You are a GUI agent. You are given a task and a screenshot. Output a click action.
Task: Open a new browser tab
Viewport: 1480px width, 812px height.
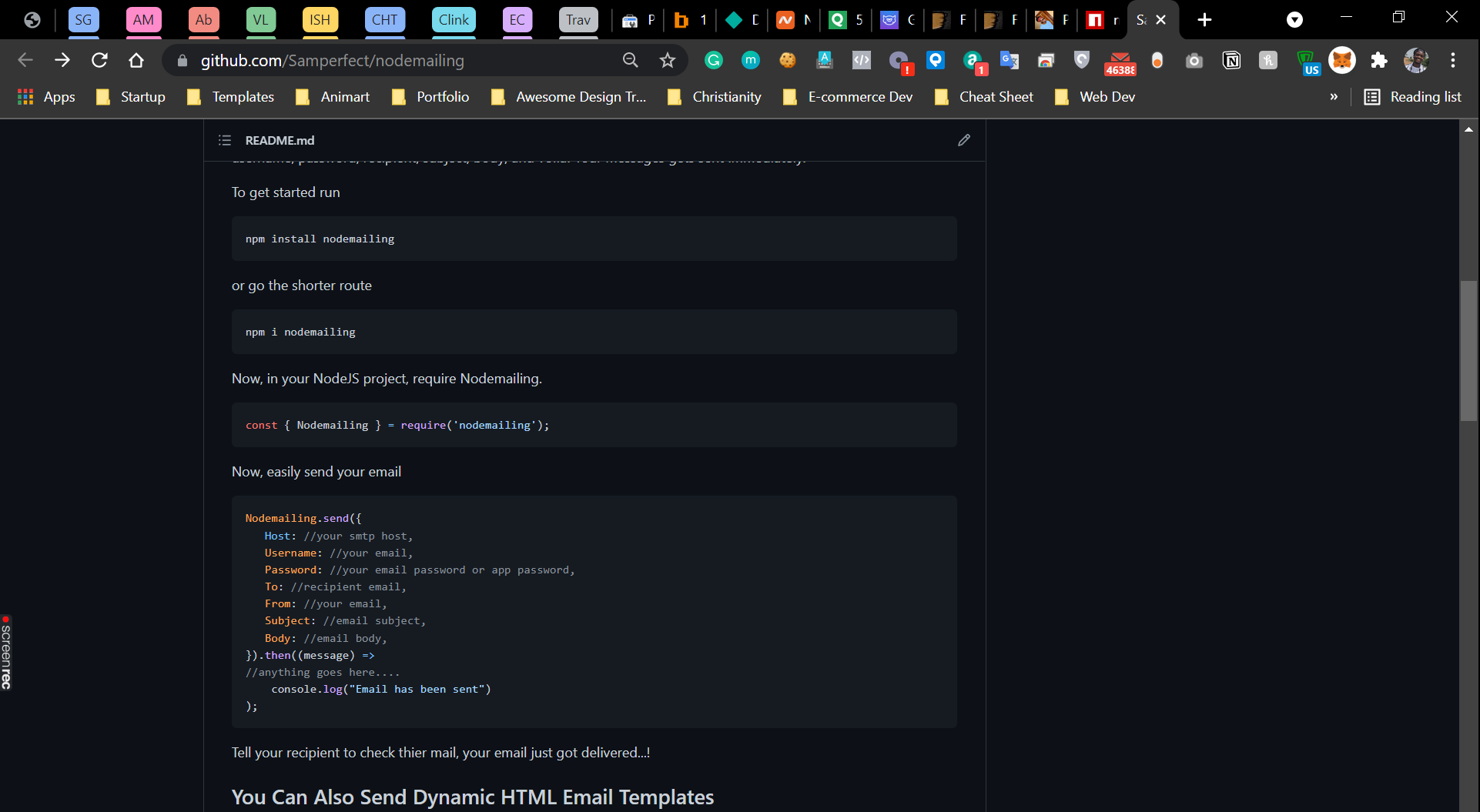[x=1204, y=20]
